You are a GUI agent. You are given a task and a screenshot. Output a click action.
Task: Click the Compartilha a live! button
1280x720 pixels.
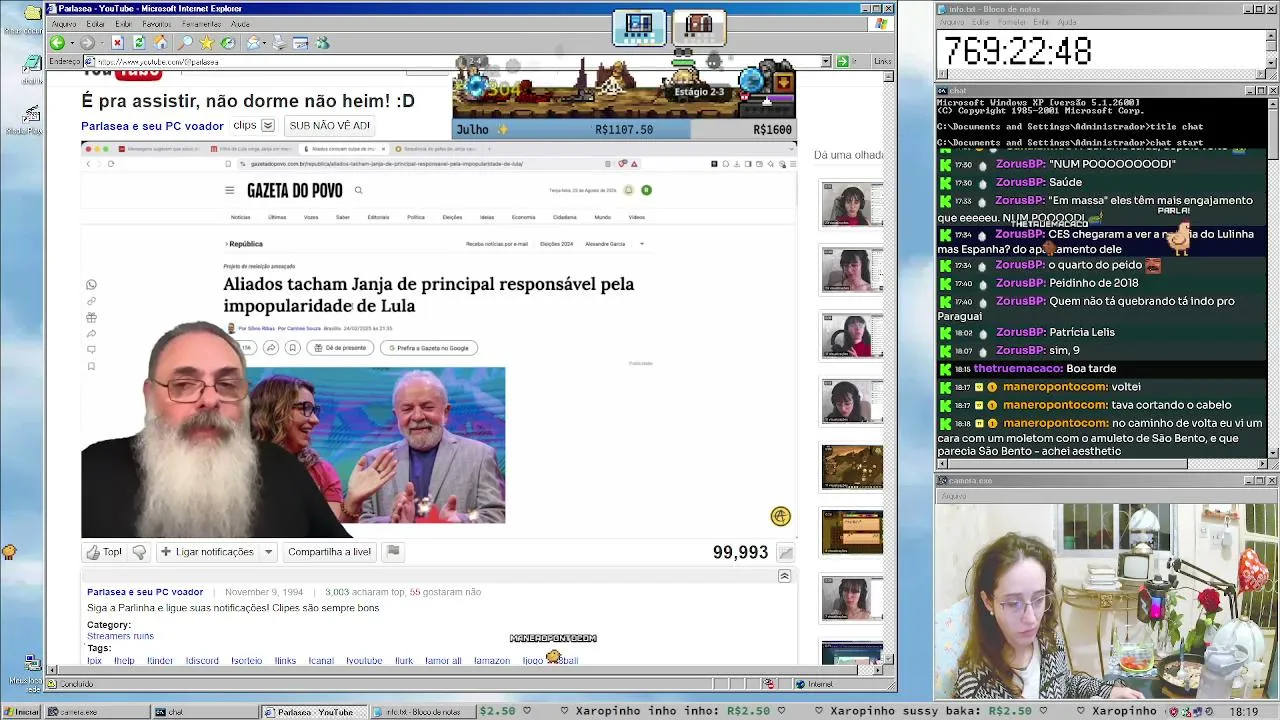pos(329,552)
